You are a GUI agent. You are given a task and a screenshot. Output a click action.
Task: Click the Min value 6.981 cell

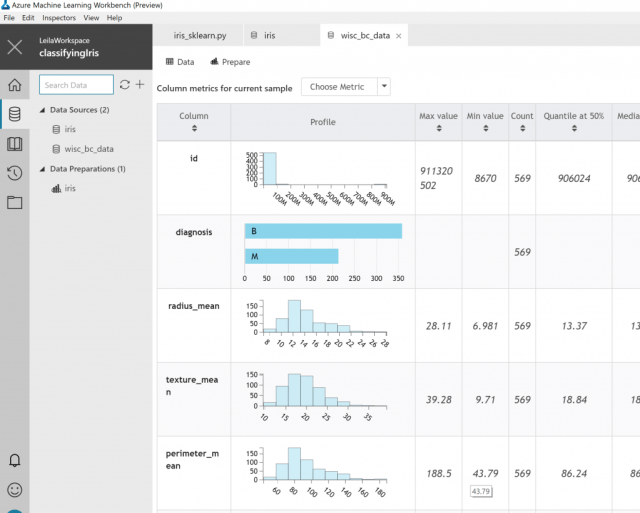coord(485,326)
